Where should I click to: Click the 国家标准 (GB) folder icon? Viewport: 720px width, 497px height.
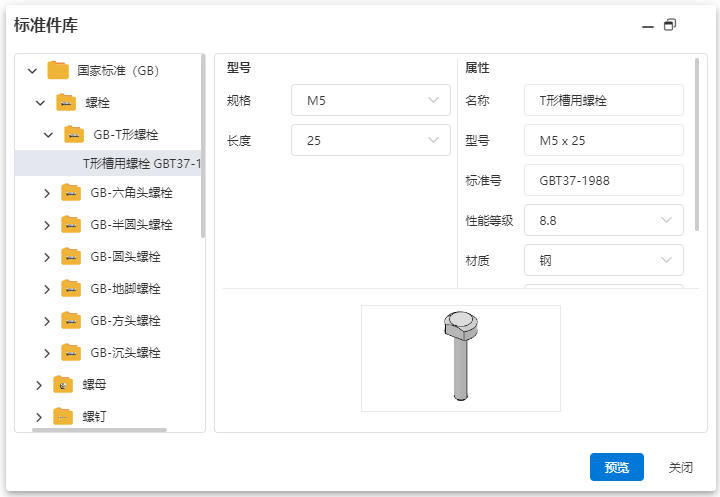[58, 70]
